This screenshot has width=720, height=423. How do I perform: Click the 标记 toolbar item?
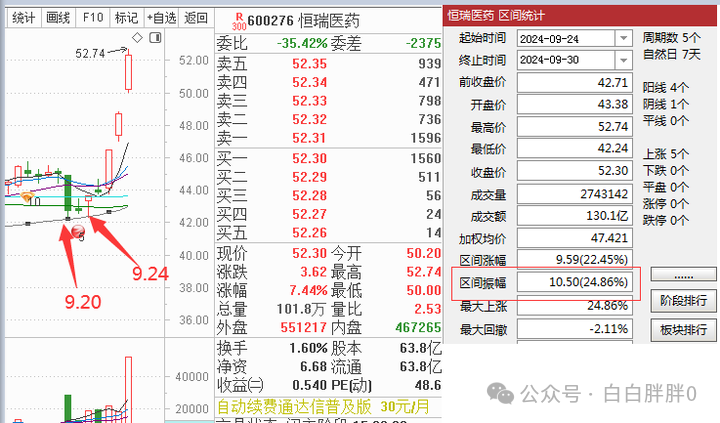click(x=126, y=18)
